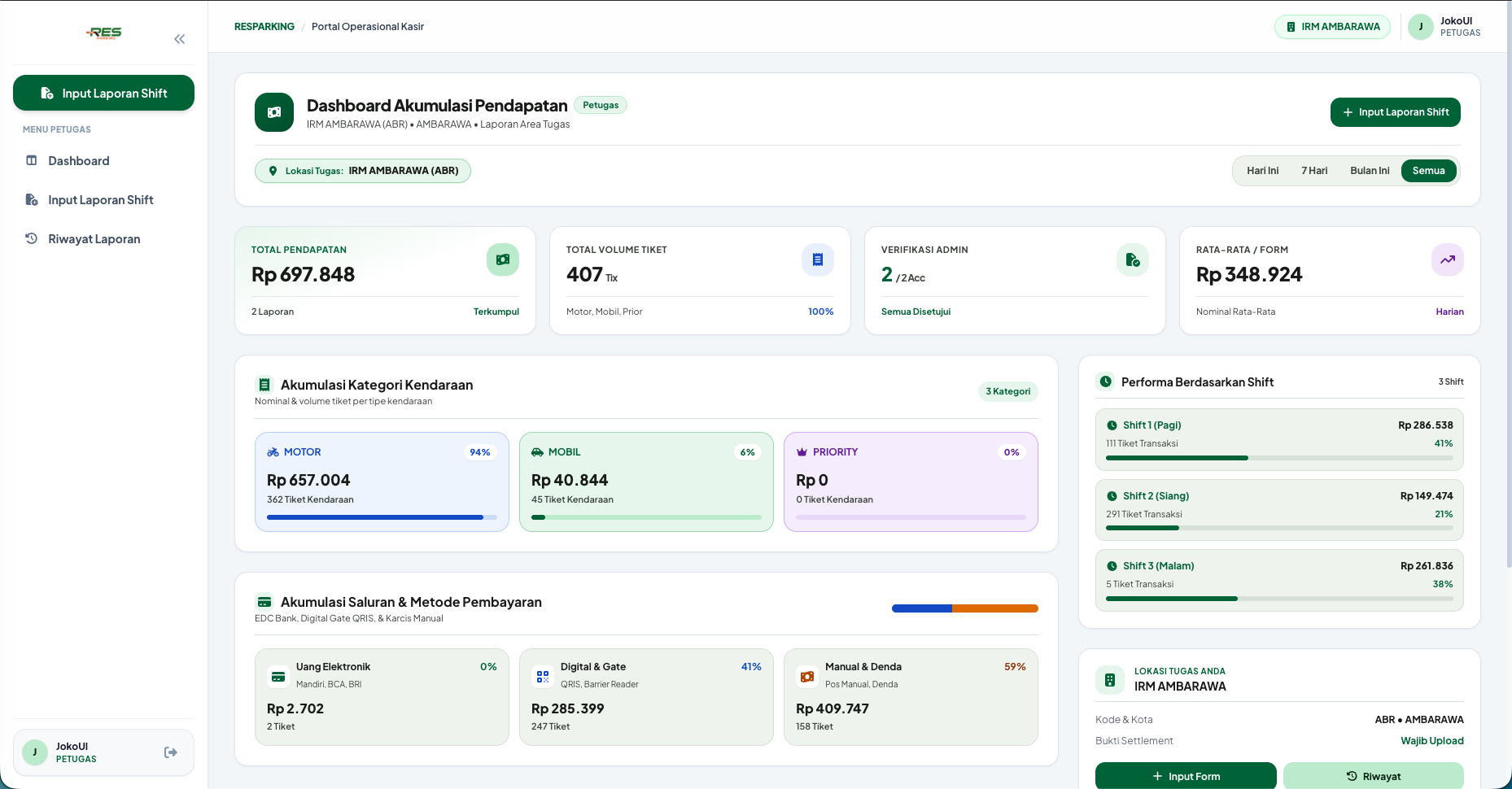Screen dimensions: 1512x789
Task: Click the RESPARKING breadcrumb link
Action: [264, 27]
